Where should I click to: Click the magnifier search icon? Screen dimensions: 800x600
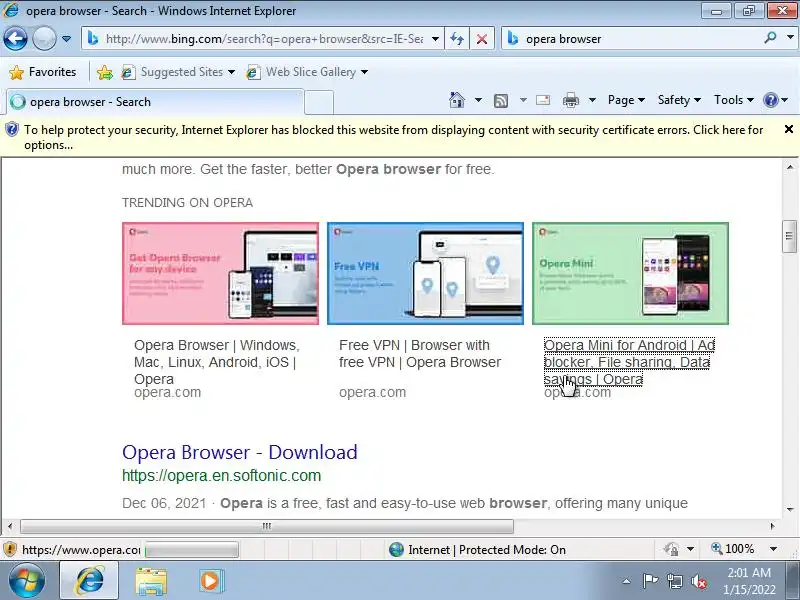pos(770,38)
